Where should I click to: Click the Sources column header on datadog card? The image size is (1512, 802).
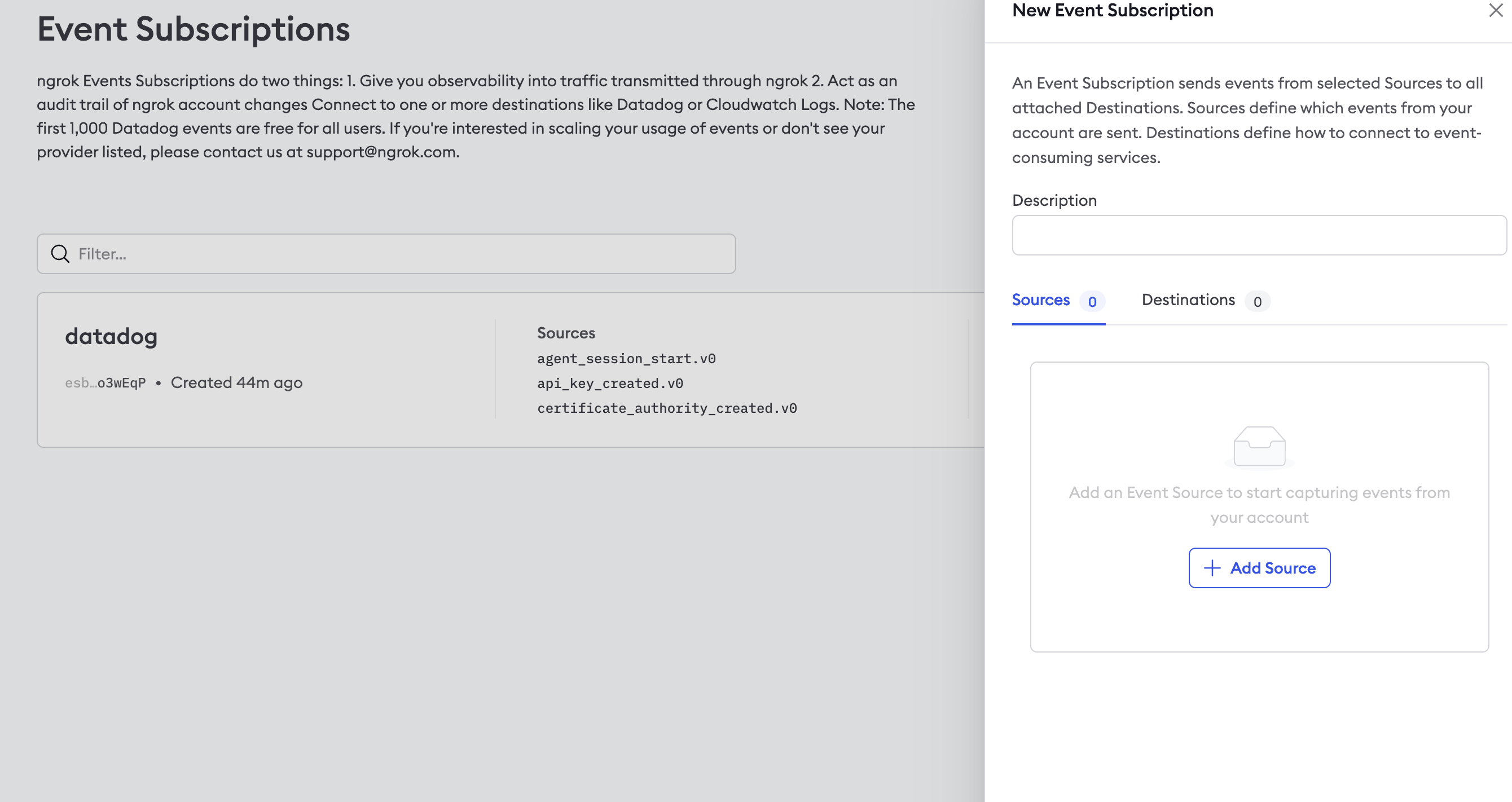tap(565, 332)
